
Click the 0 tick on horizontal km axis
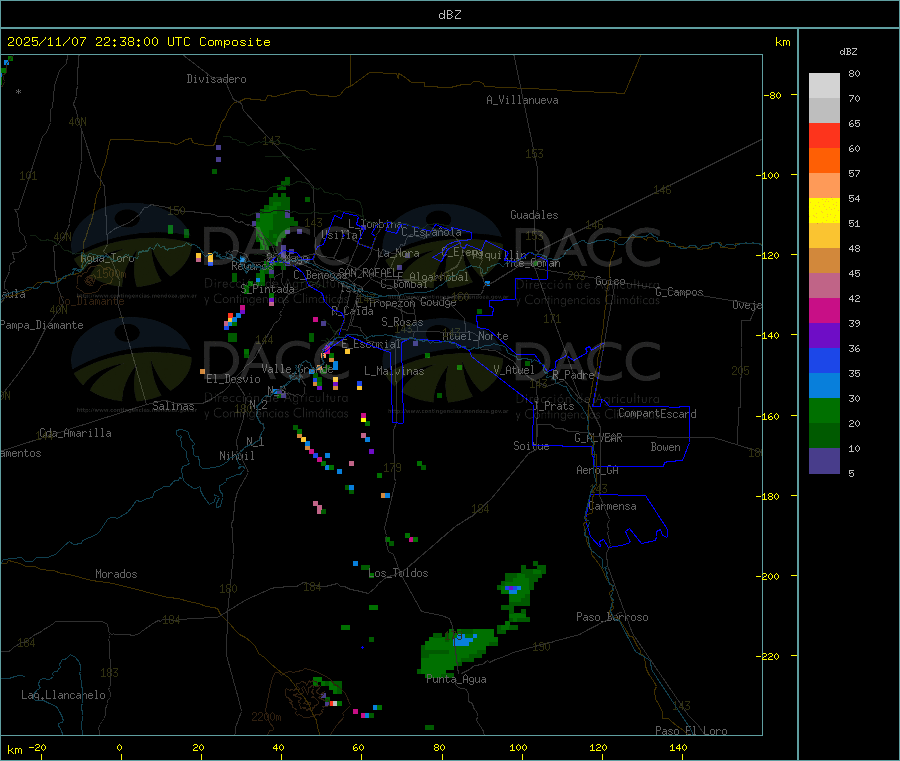(119, 747)
